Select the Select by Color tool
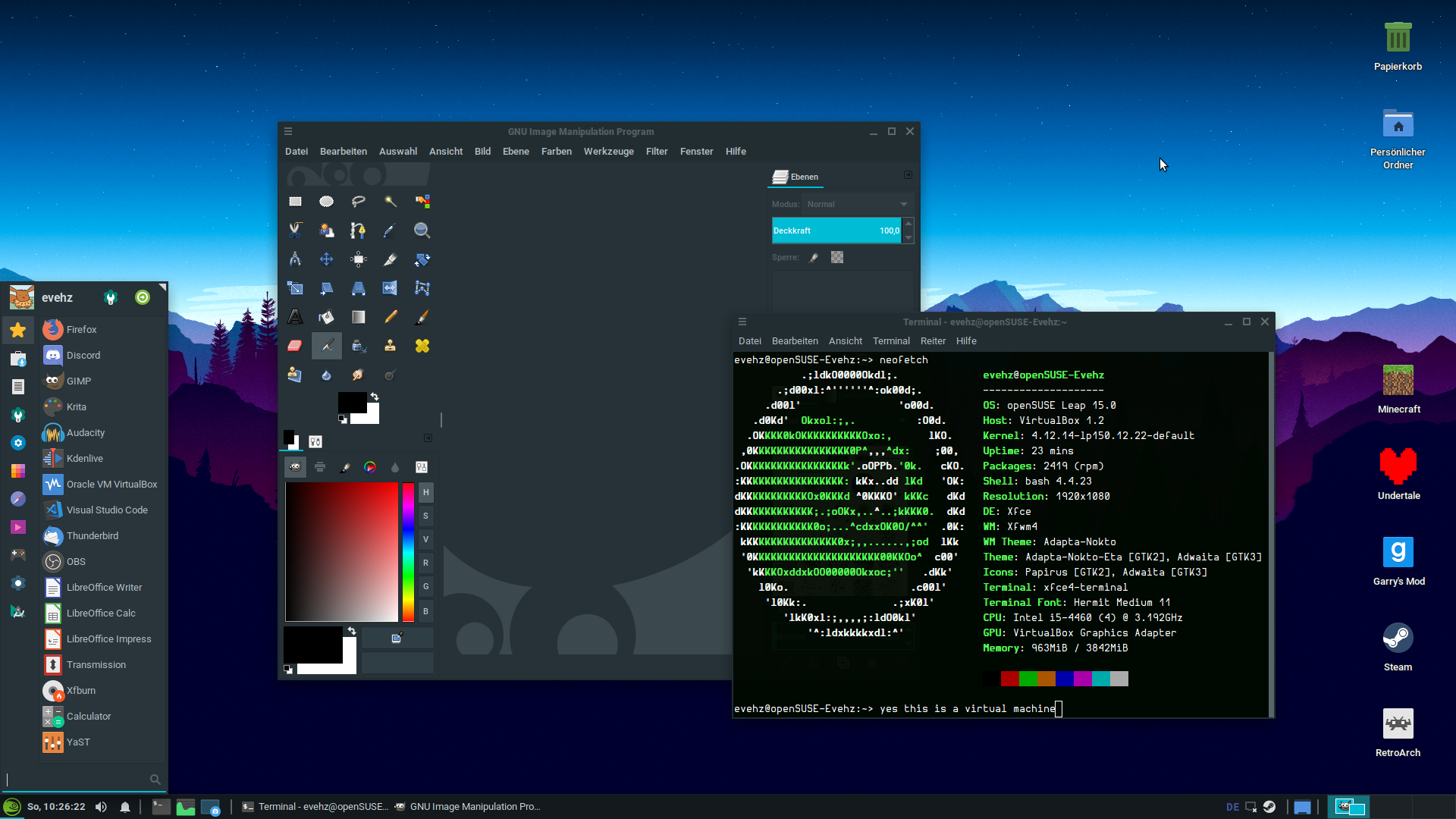 (422, 202)
